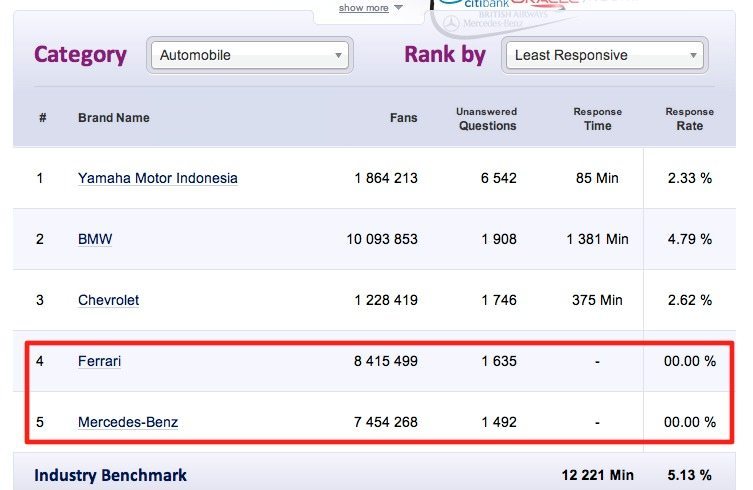This screenshot has width=753, height=490.
Task: Open the Category dropdown showing Automobile
Action: click(250, 55)
